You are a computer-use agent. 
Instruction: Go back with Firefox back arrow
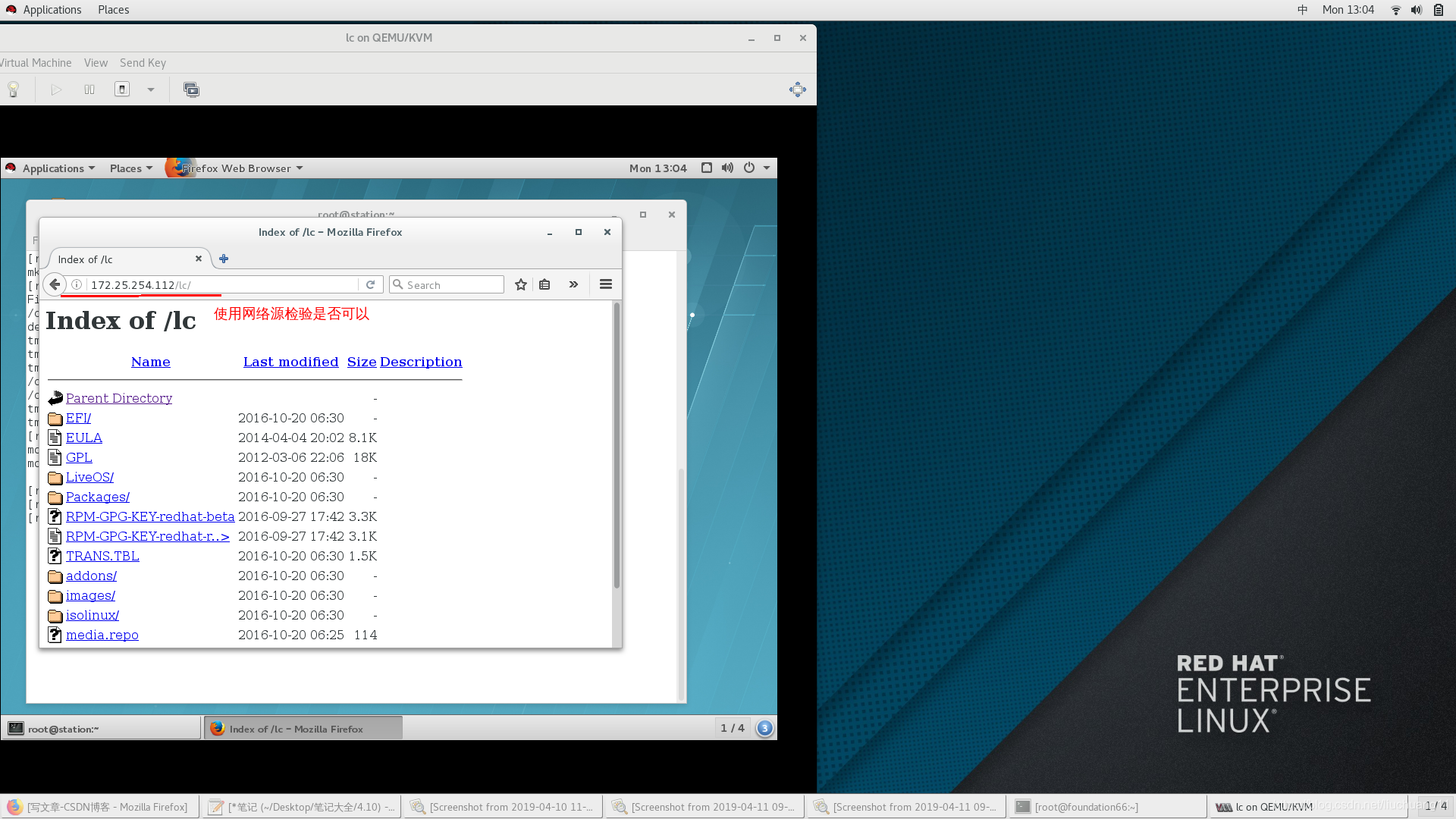(55, 284)
